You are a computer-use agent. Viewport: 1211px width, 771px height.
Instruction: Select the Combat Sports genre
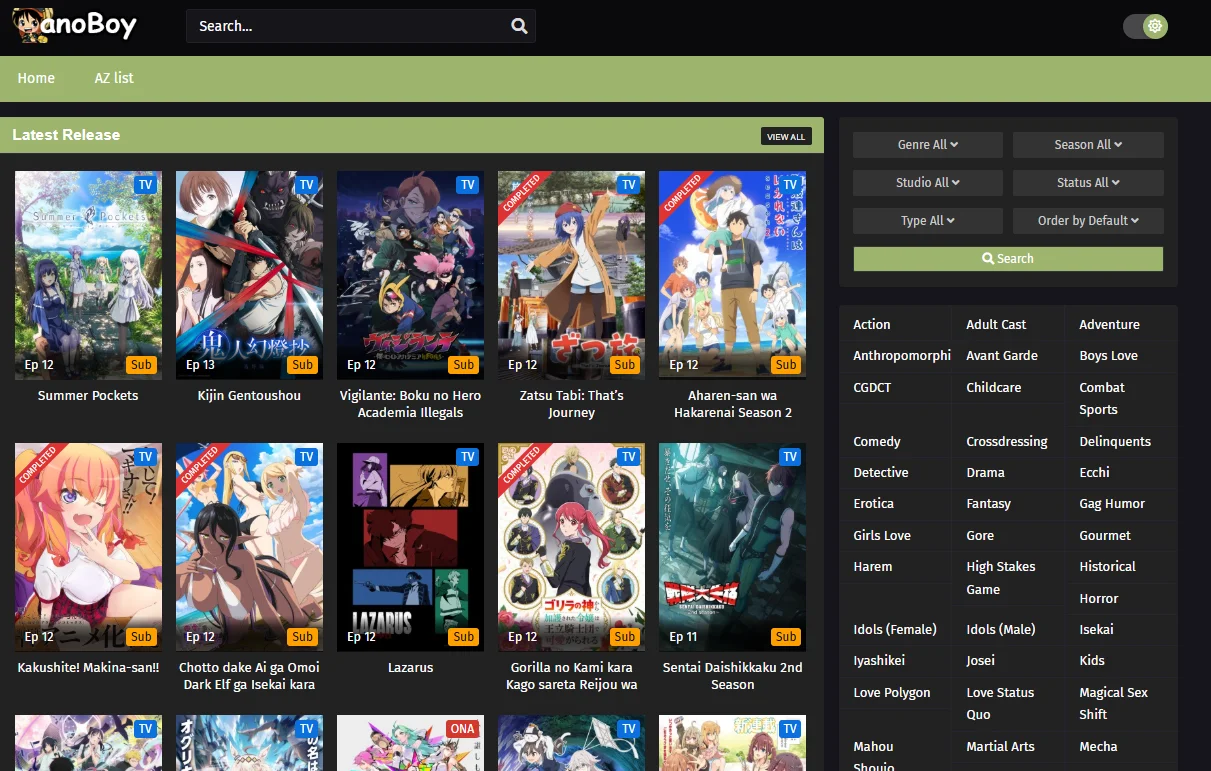1102,399
